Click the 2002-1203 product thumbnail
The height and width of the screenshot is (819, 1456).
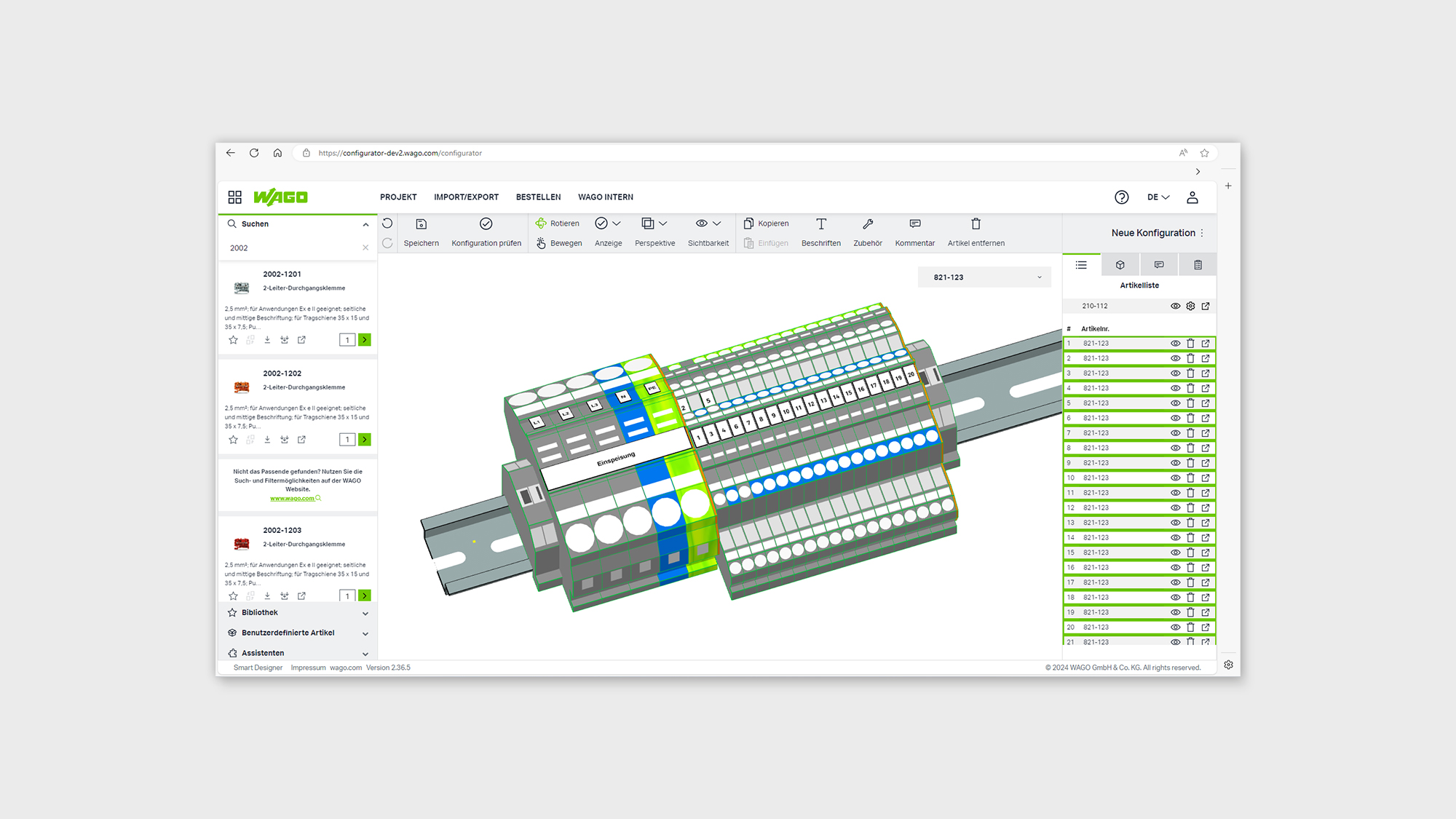[242, 544]
